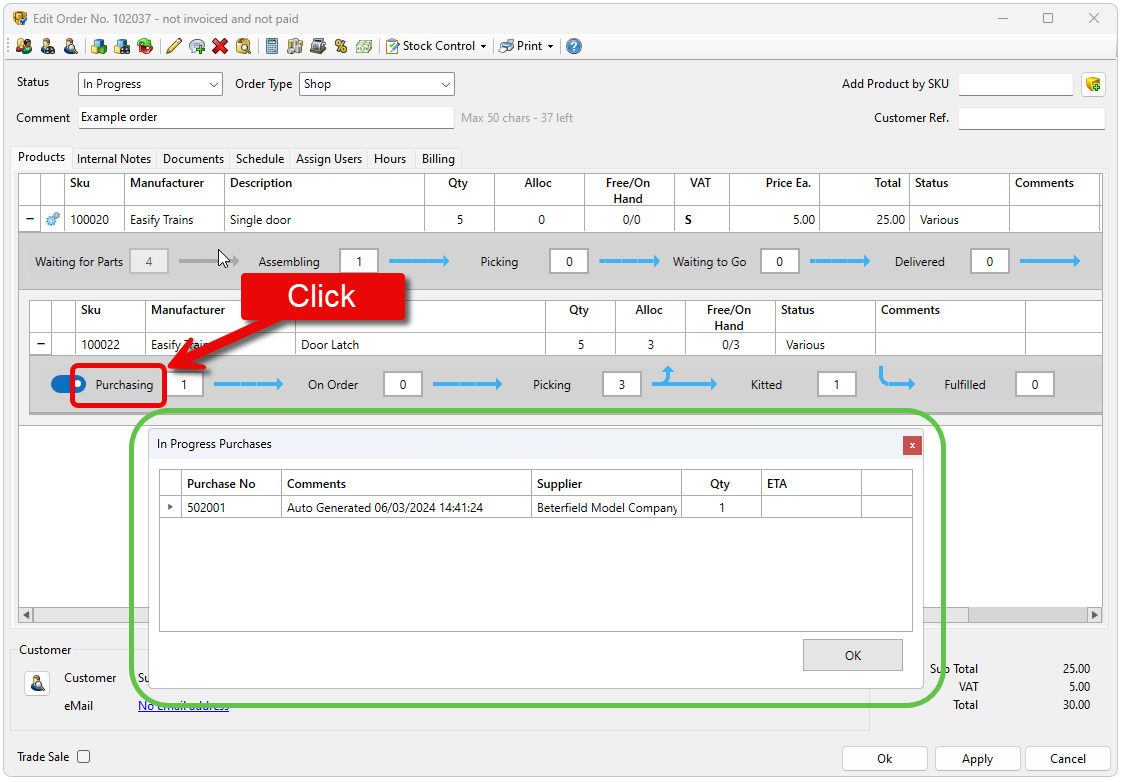Toggle the blue Purchasing switch
This screenshot has width=1122, height=782.
coord(68,385)
